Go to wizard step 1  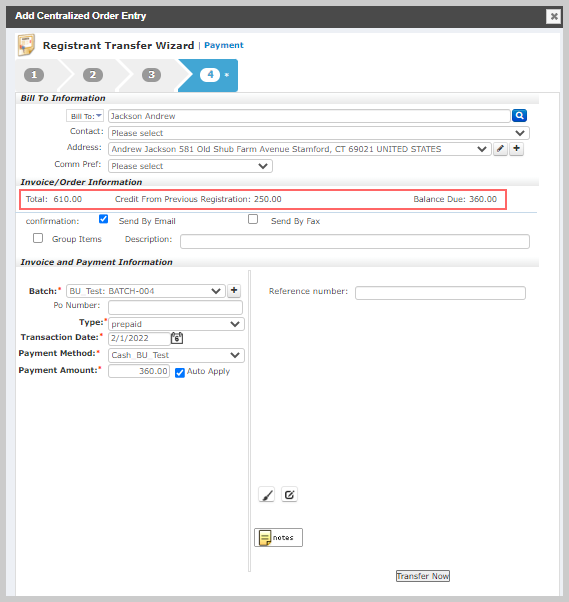[34, 75]
